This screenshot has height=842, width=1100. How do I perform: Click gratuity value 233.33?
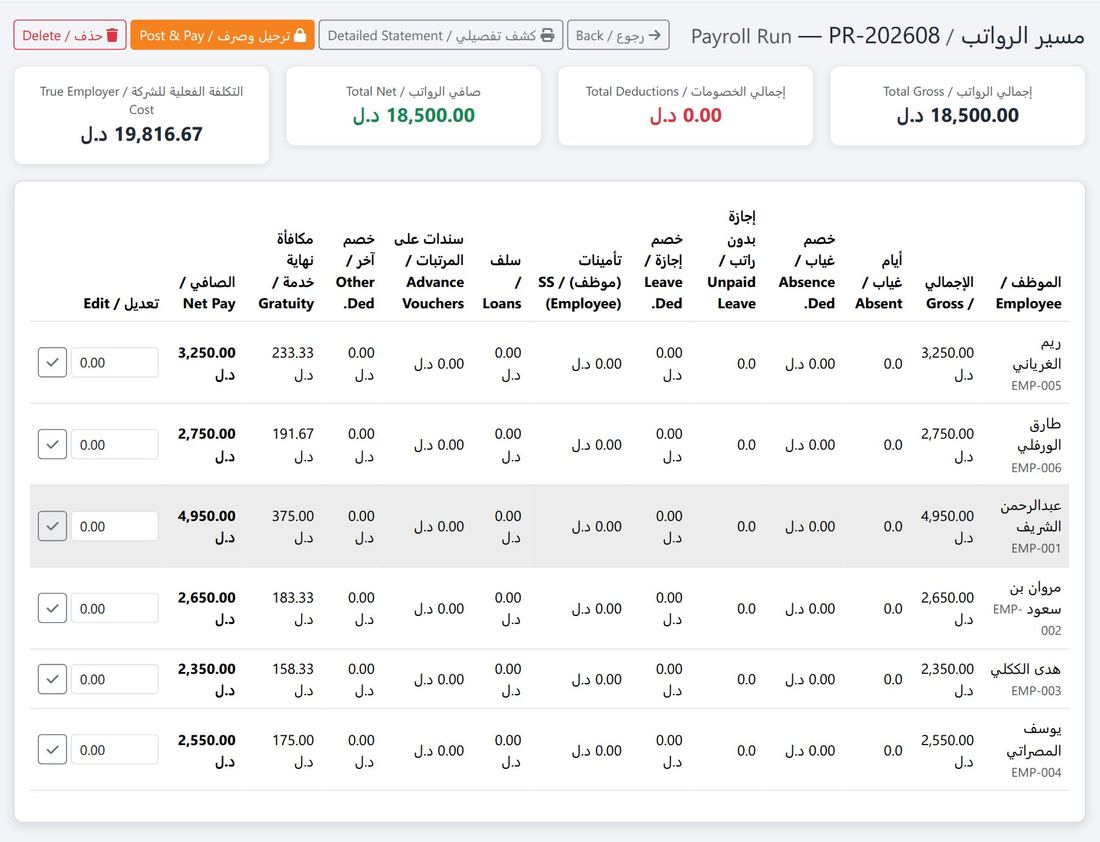point(293,353)
